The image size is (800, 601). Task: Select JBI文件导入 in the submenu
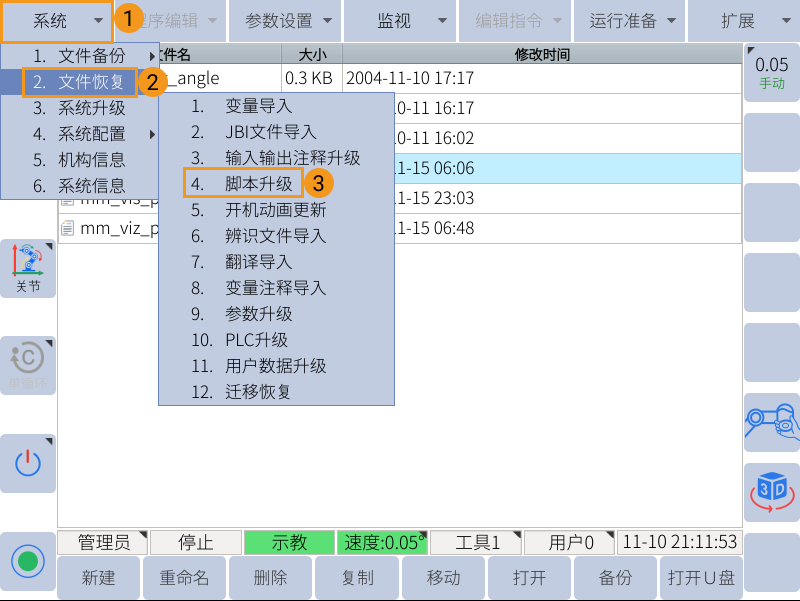click(x=276, y=132)
